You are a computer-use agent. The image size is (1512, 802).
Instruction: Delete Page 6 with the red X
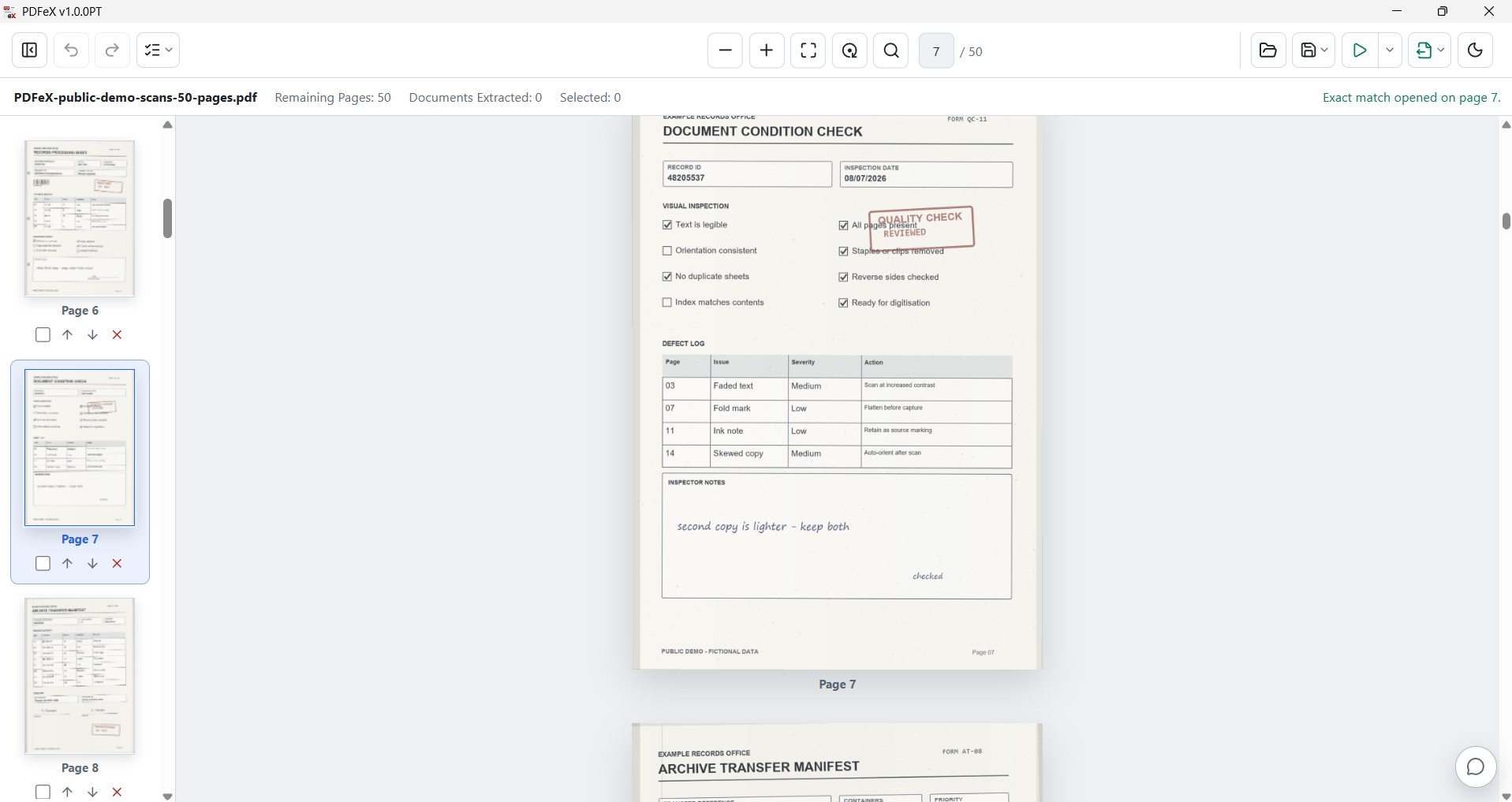[x=117, y=335]
